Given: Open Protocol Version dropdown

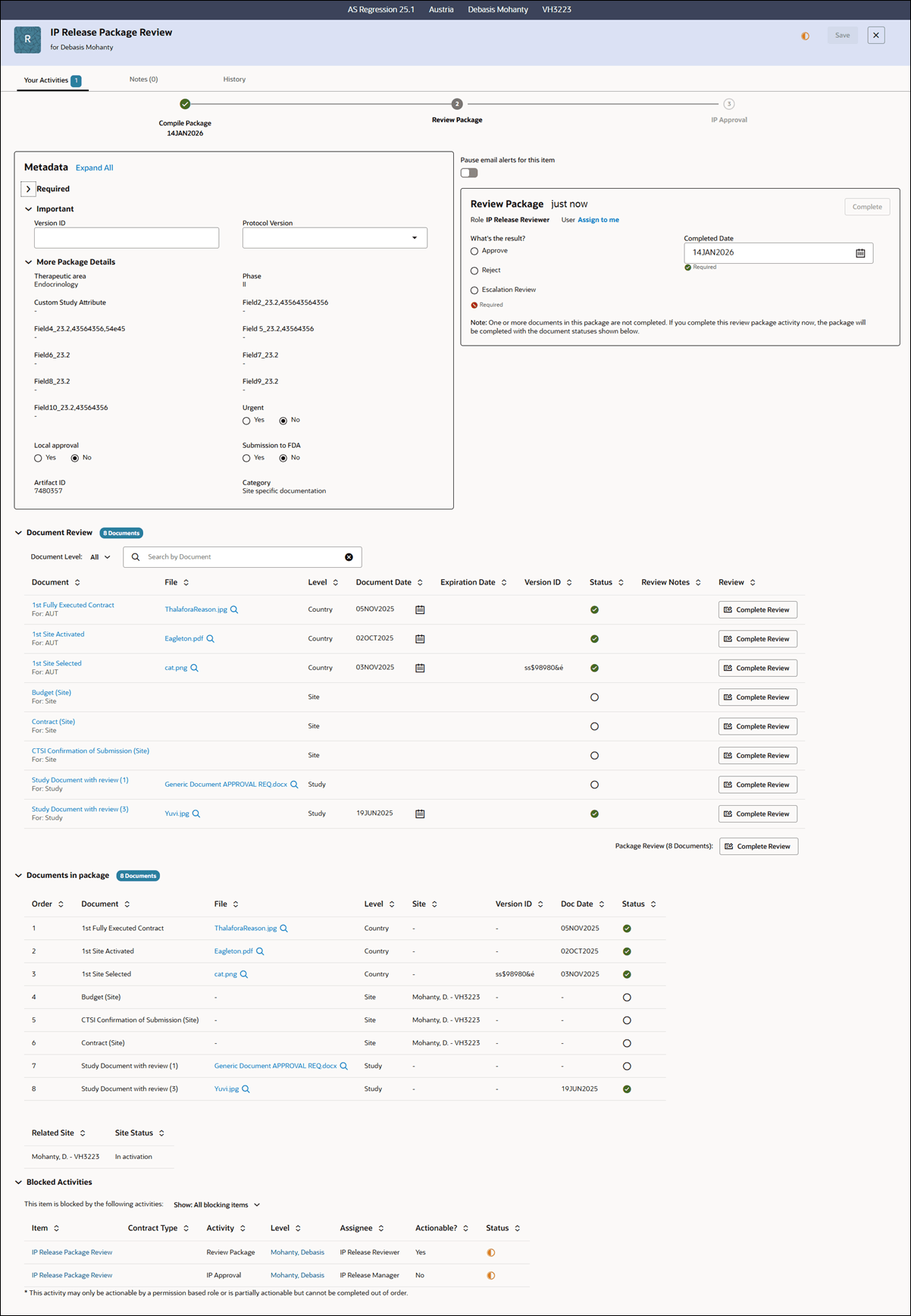Looking at the screenshot, I should point(335,238).
